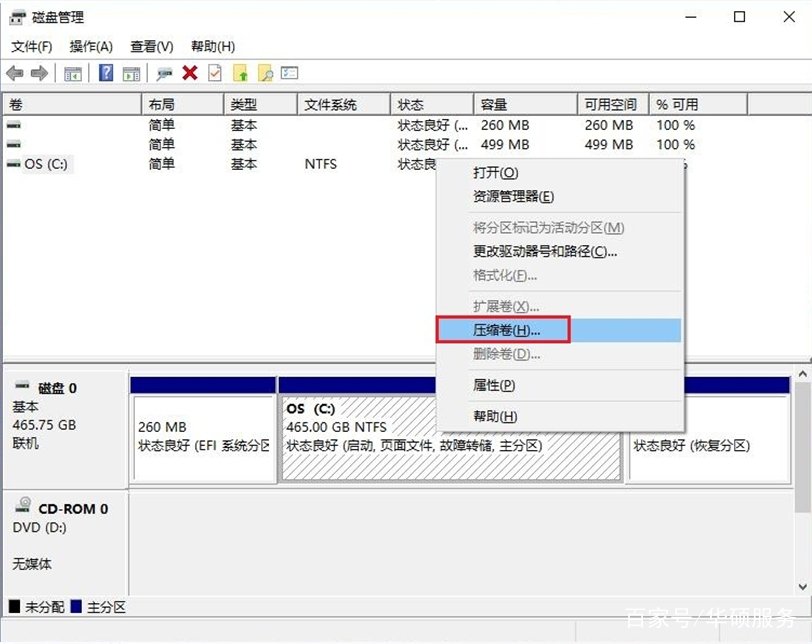This screenshot has height=644, width=812.
Task: Click the checkmark properties icon on the toolbar
Action: pos(213,72)
